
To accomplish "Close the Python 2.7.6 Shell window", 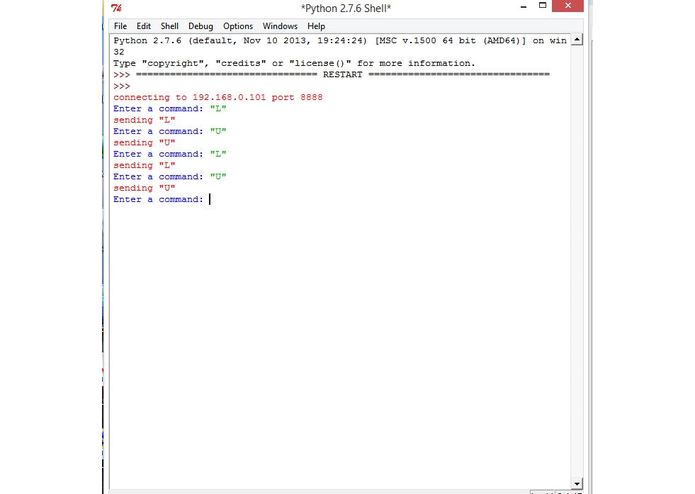I will [x=568, y=6].
